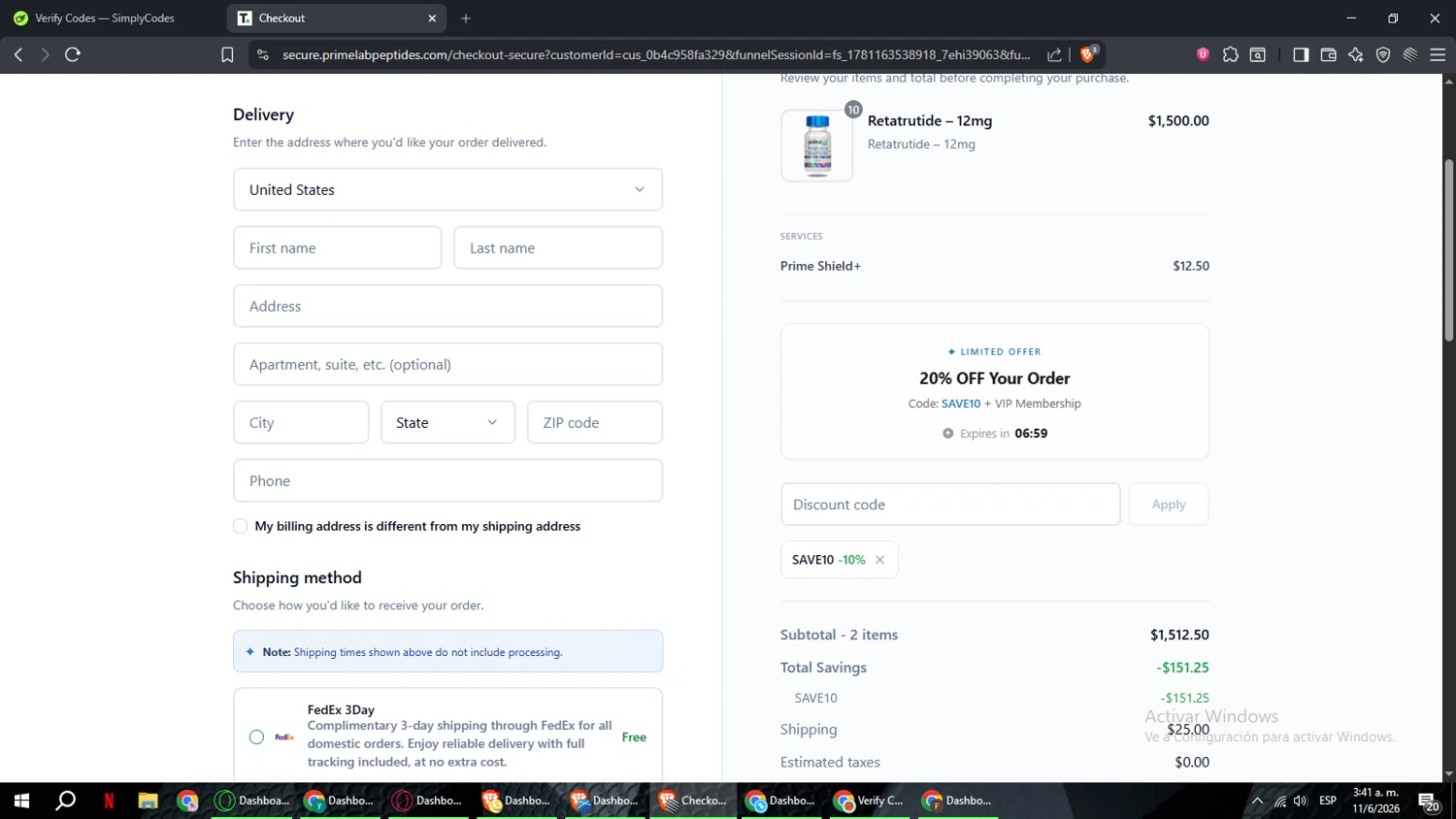1456x819 pixels.
Task: Focus the Address input field
Action: click(447, 306)
